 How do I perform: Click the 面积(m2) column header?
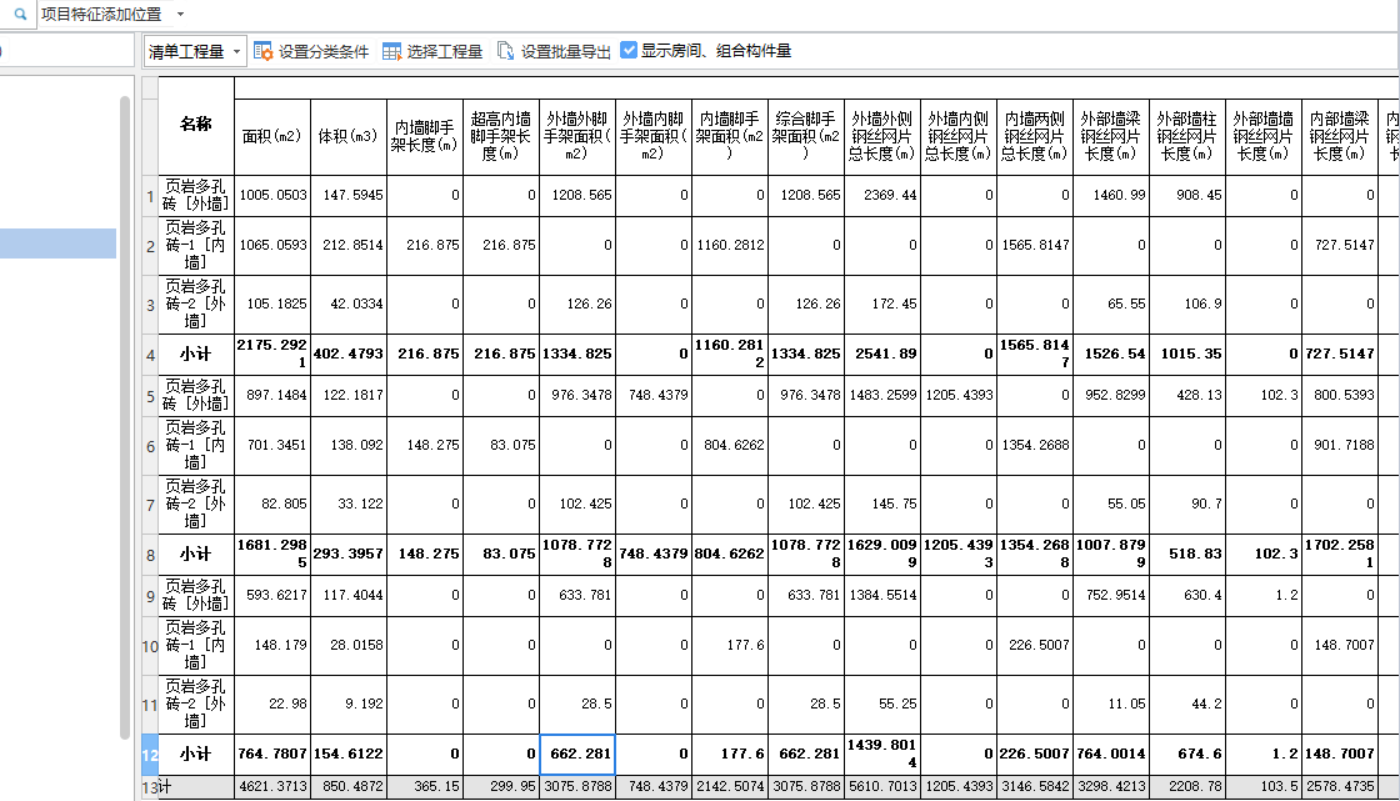(272, 137)
